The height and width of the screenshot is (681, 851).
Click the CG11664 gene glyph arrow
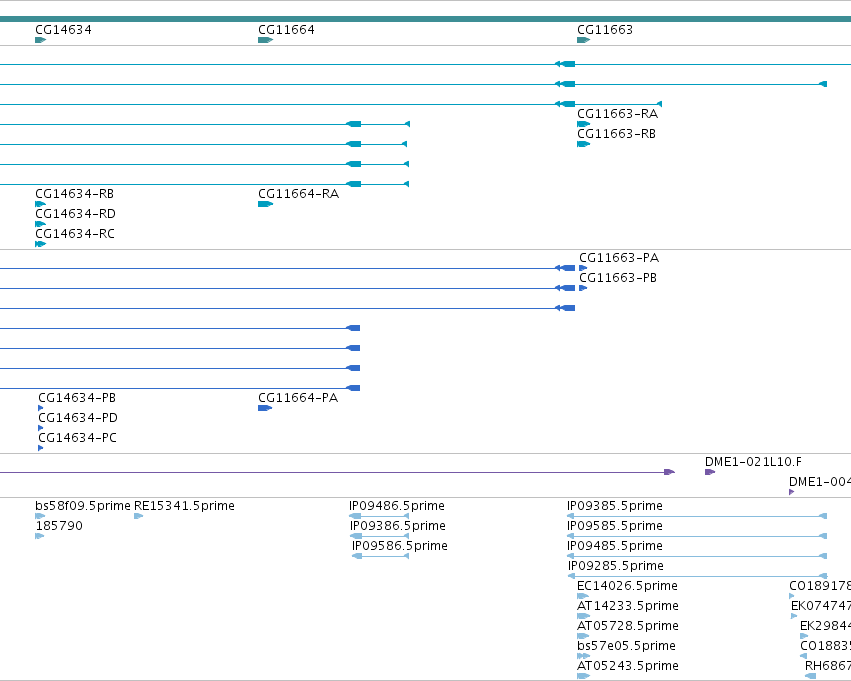pyautogui.click(x=265, y=40)
